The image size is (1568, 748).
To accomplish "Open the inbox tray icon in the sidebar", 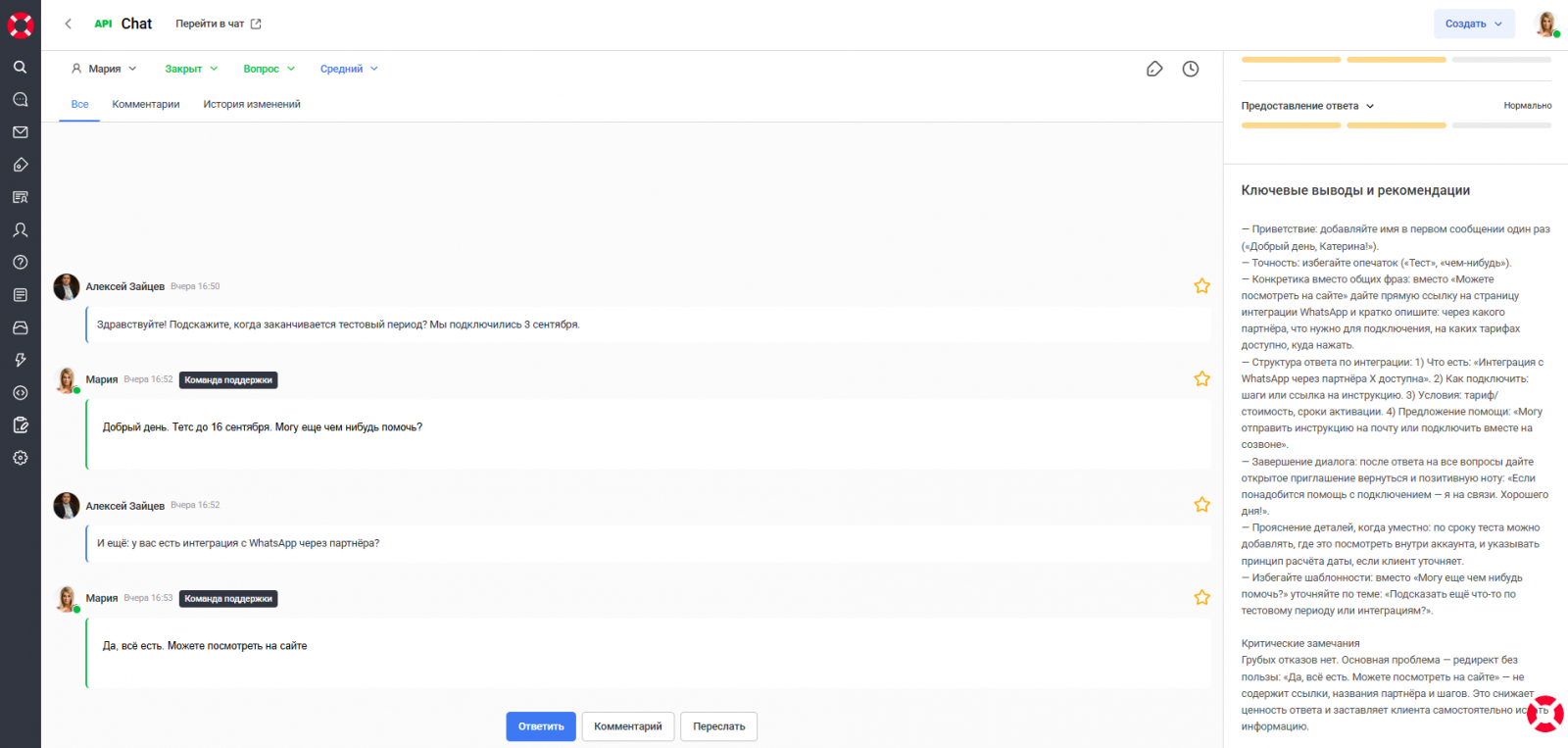I will click(x=21, y=327).
